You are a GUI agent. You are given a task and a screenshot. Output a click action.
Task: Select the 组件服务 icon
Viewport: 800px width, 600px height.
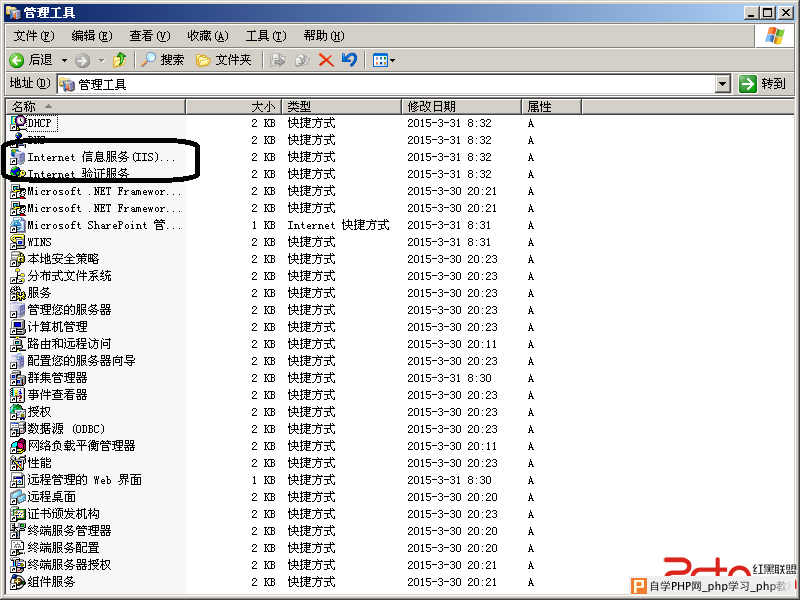(18, 581)
